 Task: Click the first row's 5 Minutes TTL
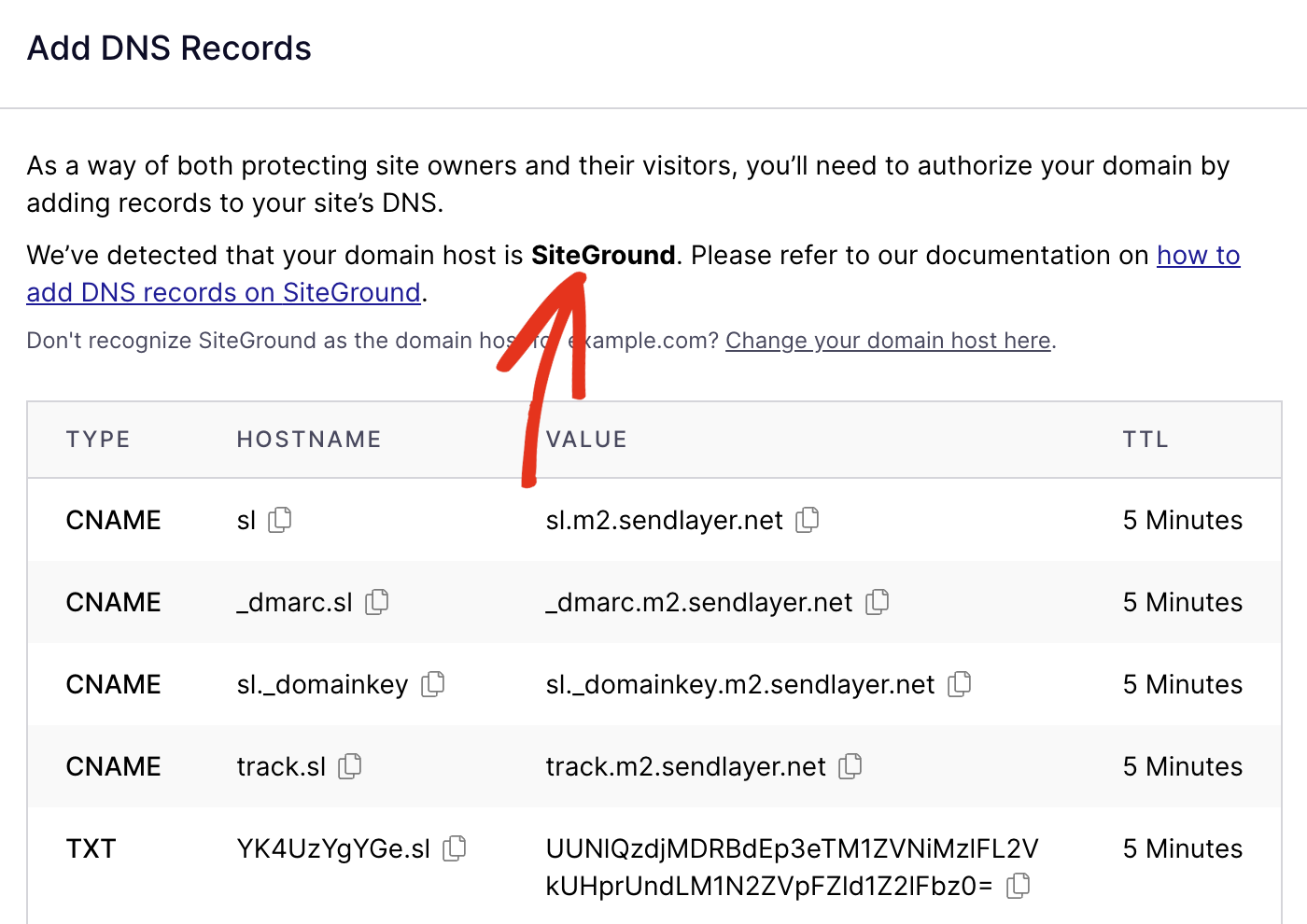1182,519
